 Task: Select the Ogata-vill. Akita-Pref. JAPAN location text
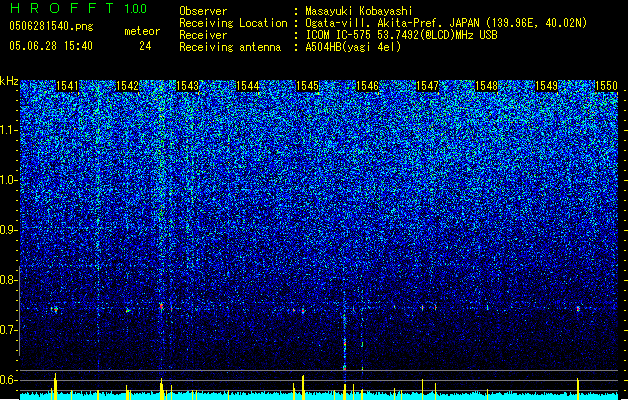pos(446,23)
